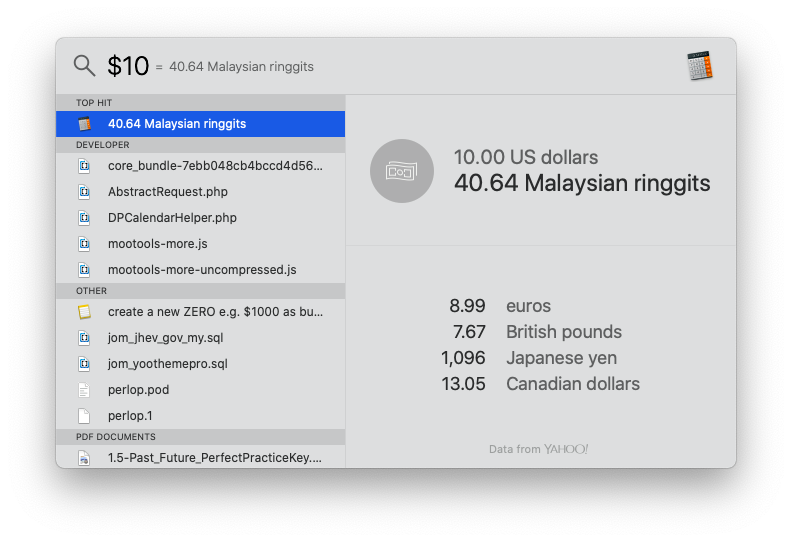Click the document icon beside perlop.pod

84,390
